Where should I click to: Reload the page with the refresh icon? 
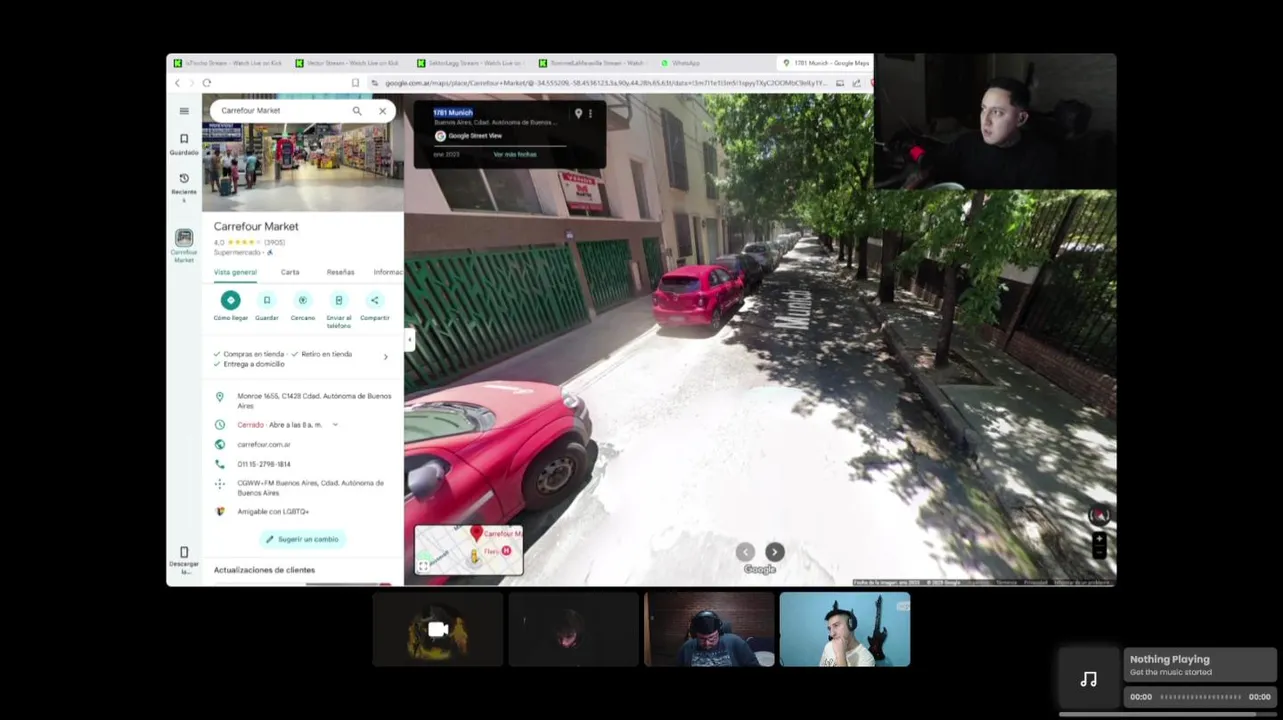tap(207, 83)
